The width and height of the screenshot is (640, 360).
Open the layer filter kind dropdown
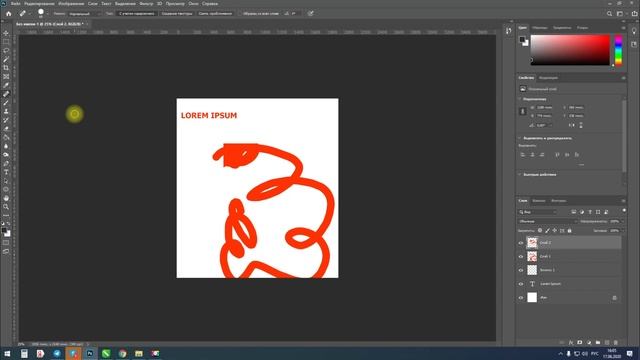(x=537, y=212)
